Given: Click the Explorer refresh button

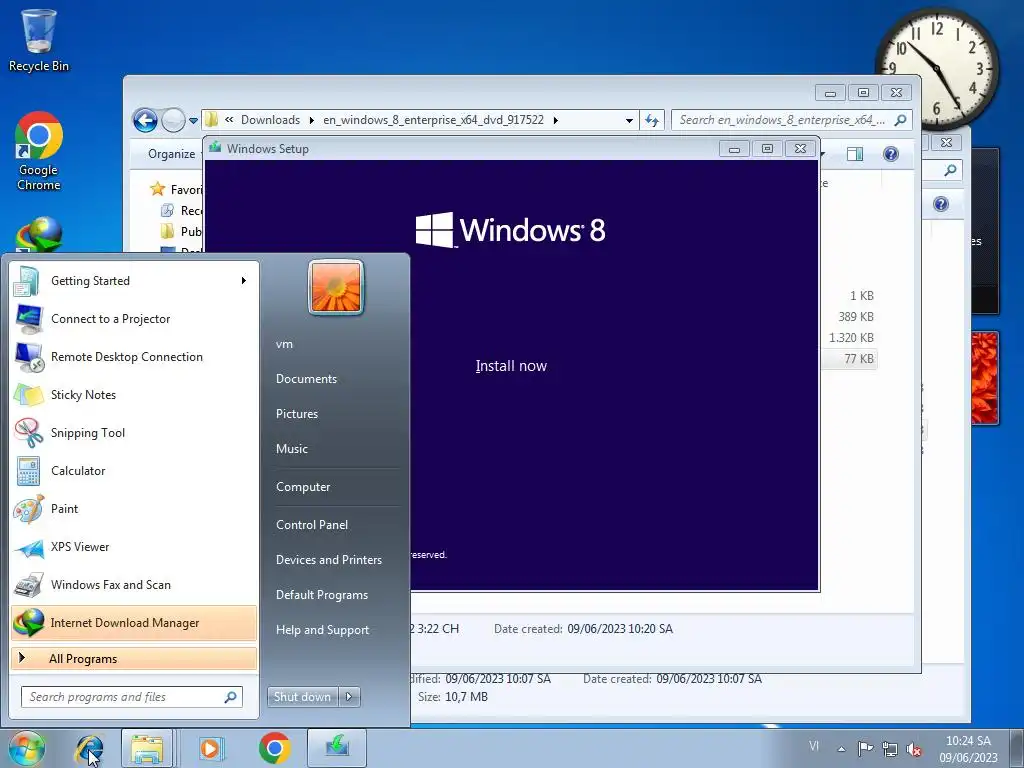Looking at the screenshot, I should point(652,120).
